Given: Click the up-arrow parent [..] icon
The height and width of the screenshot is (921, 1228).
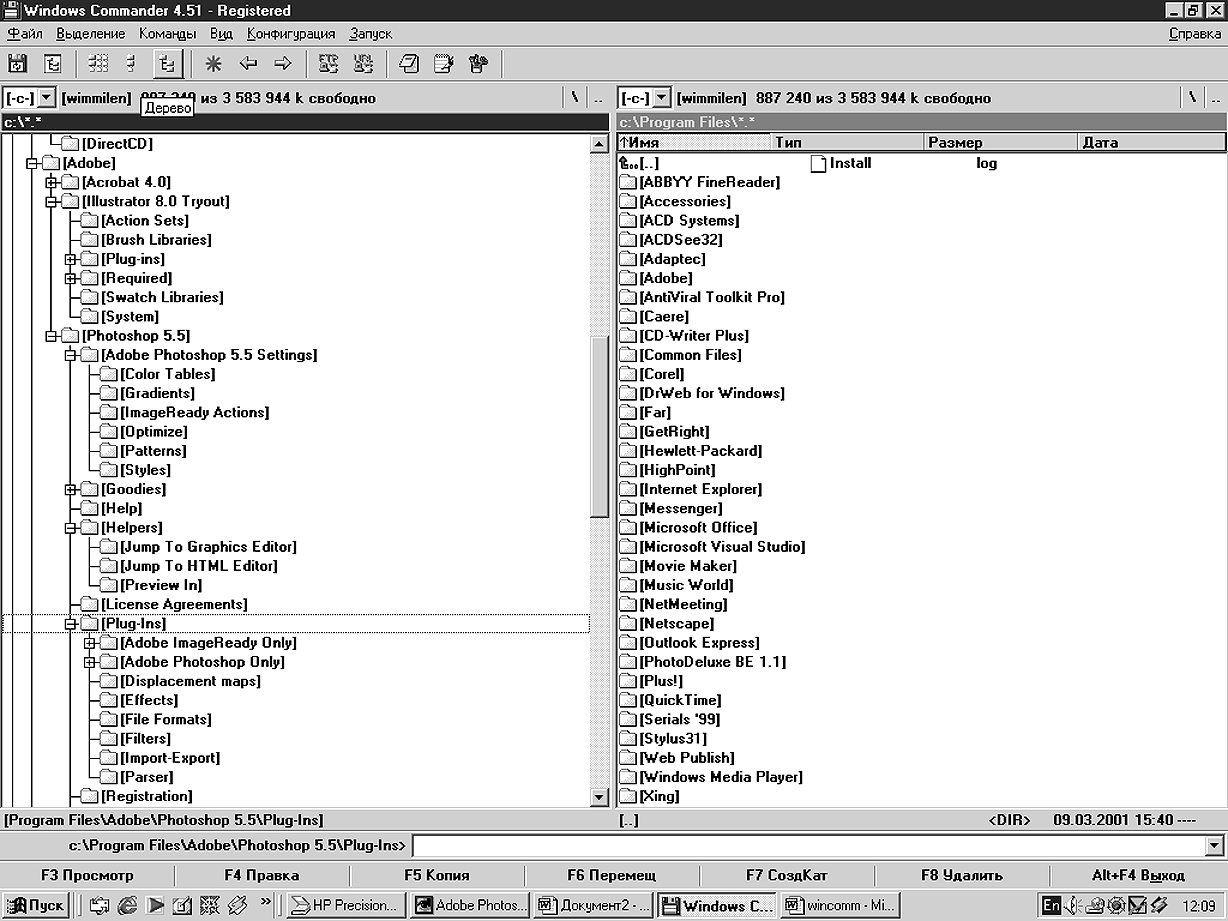Looking at the screenshot, I should (x=628, y=163).
